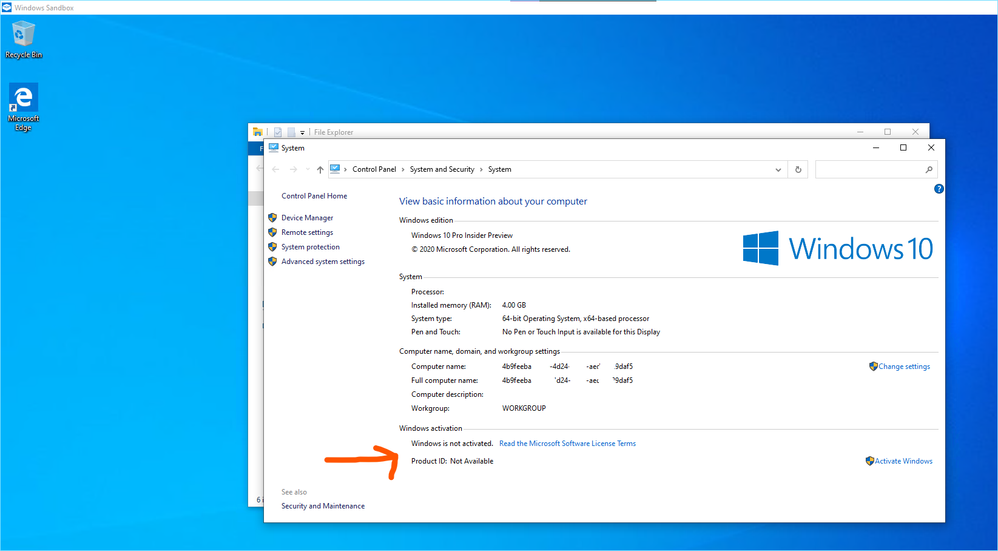Image resolution: width=998 pixels, height=551 pixels.
Task: Click the forward navigation arrow
Action: tap(293, 170)
